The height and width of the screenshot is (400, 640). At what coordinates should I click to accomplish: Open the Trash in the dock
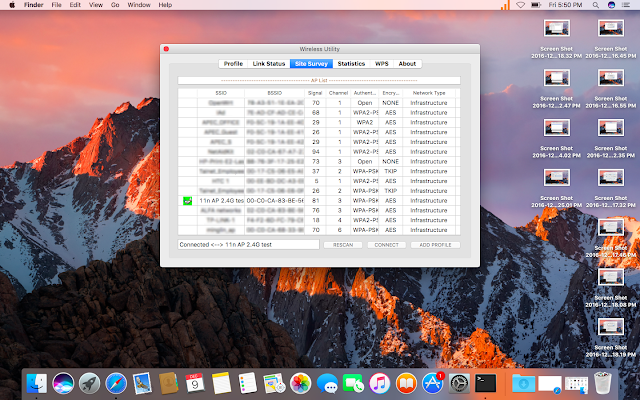[603, 382]
